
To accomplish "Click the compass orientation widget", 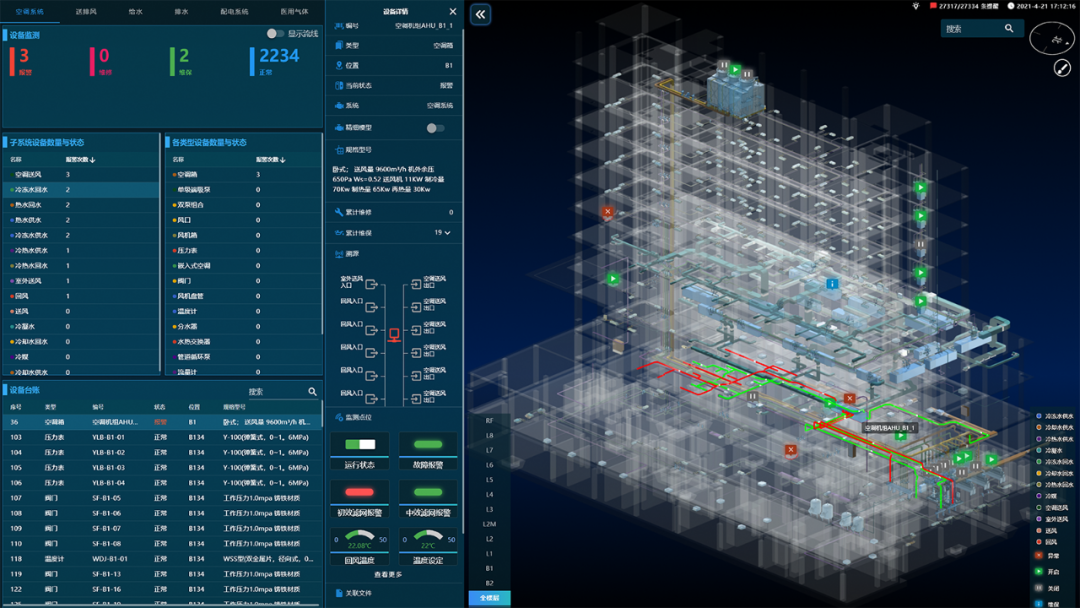I will pyautogui.click(x=1051, y=39).
